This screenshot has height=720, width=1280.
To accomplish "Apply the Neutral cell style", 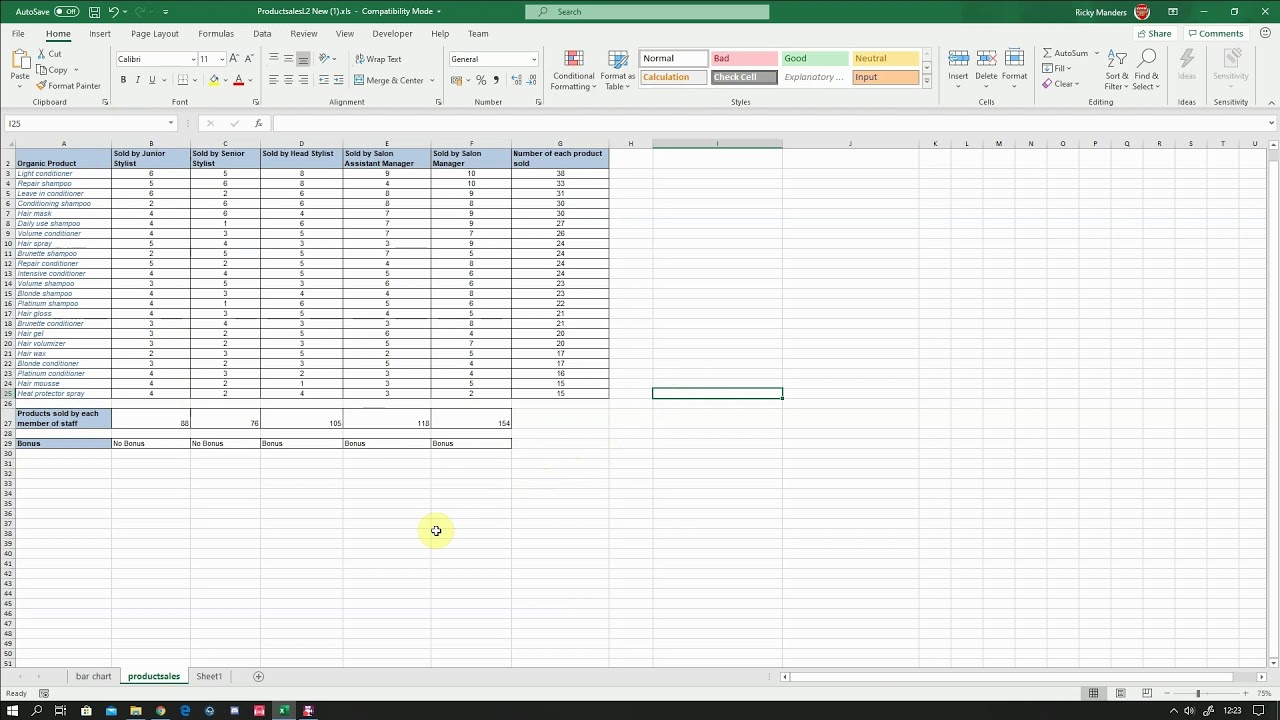I will 885,58.
